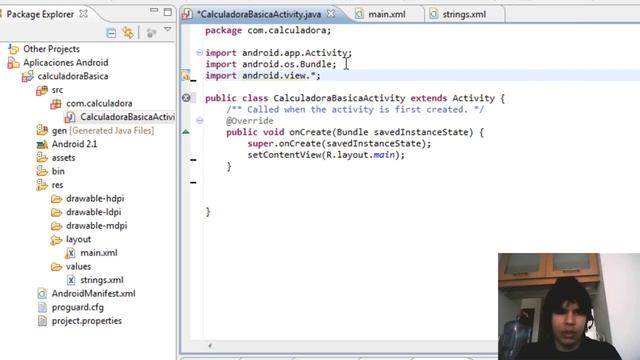Minimize the Package Explorer panel

pyautogui.click(x=154, y=10)
